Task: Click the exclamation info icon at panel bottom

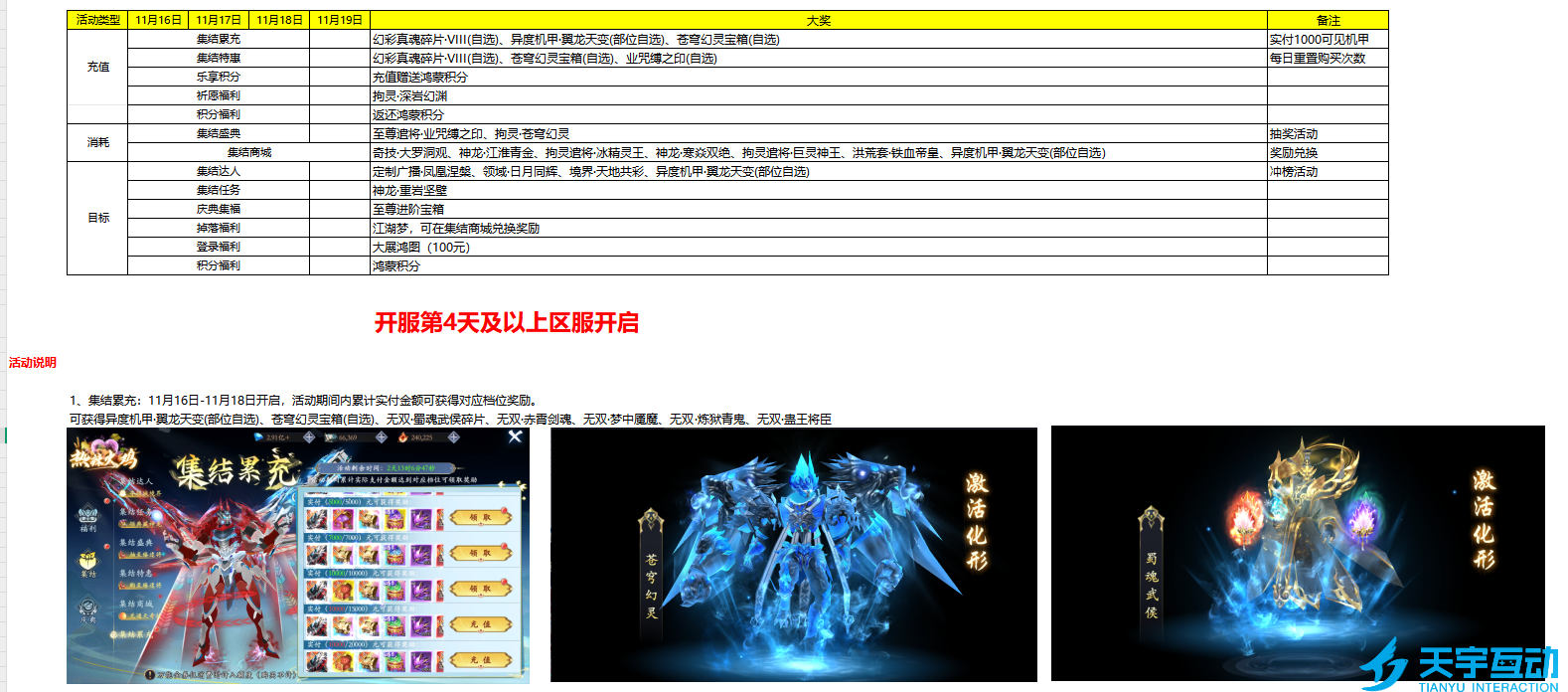Action: [x=148, y=674]
